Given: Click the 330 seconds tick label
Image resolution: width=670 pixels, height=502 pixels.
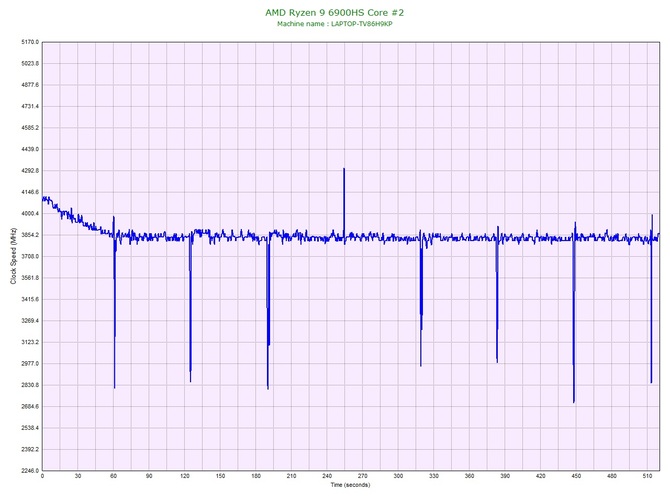Looking at the screenshot, I should pos(434,476).
